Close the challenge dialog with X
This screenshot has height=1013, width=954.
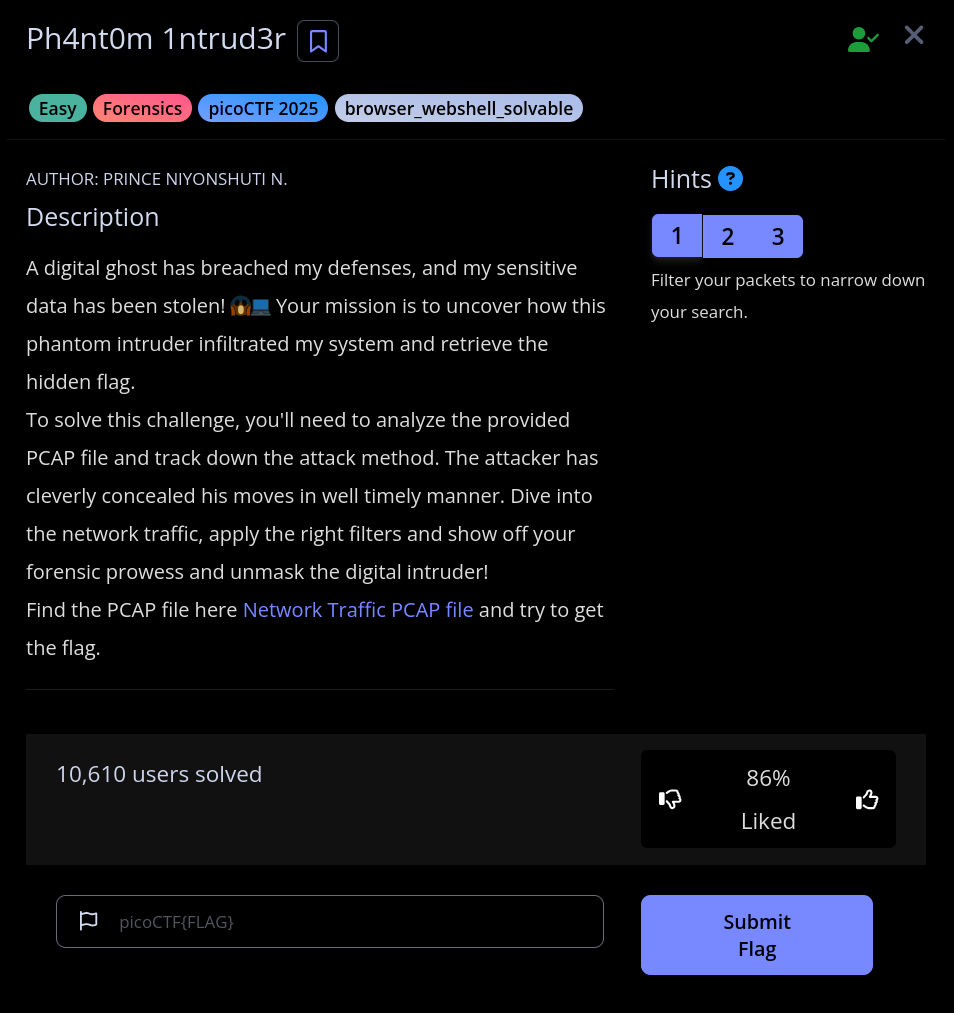914,36
